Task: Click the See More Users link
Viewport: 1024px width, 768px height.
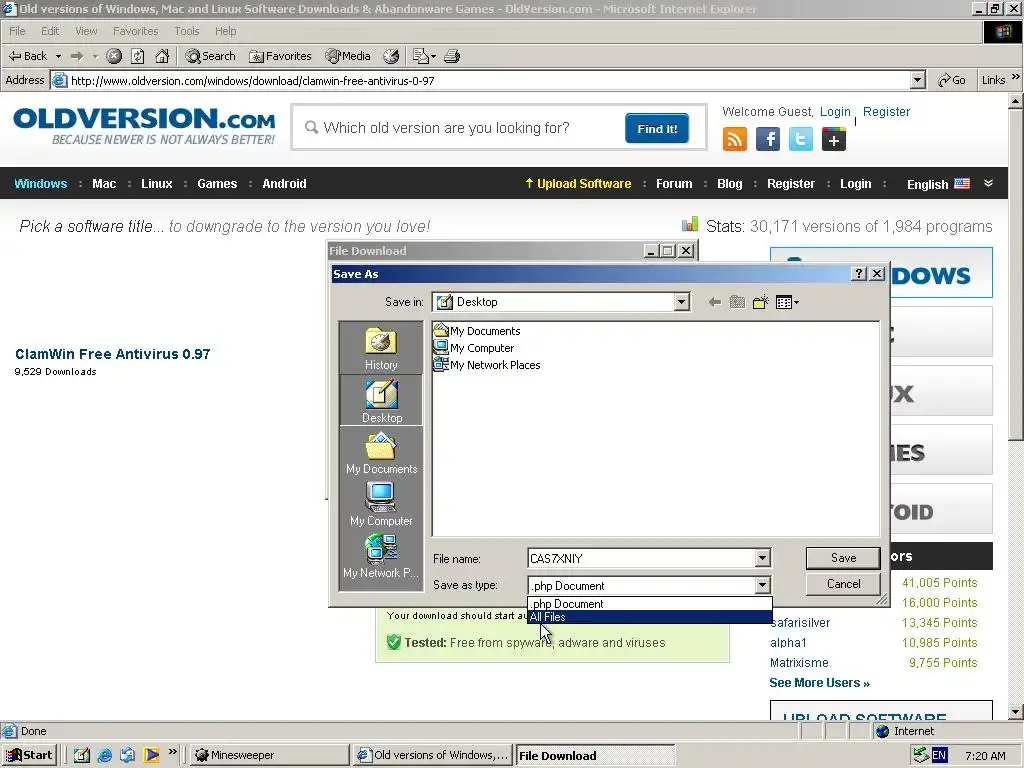Action: click(x=819, y=682)
